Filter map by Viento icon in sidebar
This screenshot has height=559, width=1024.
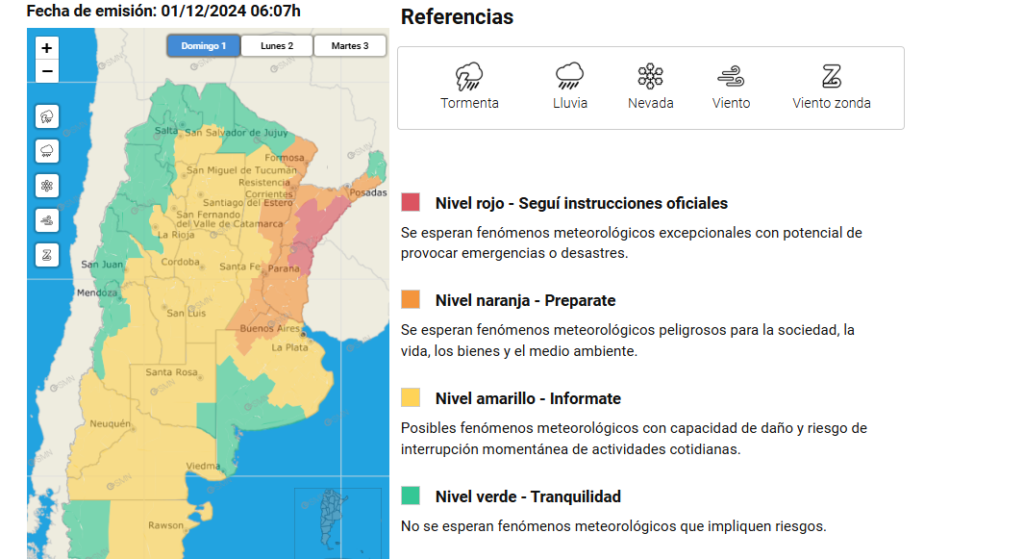click(x=47, y=221)
